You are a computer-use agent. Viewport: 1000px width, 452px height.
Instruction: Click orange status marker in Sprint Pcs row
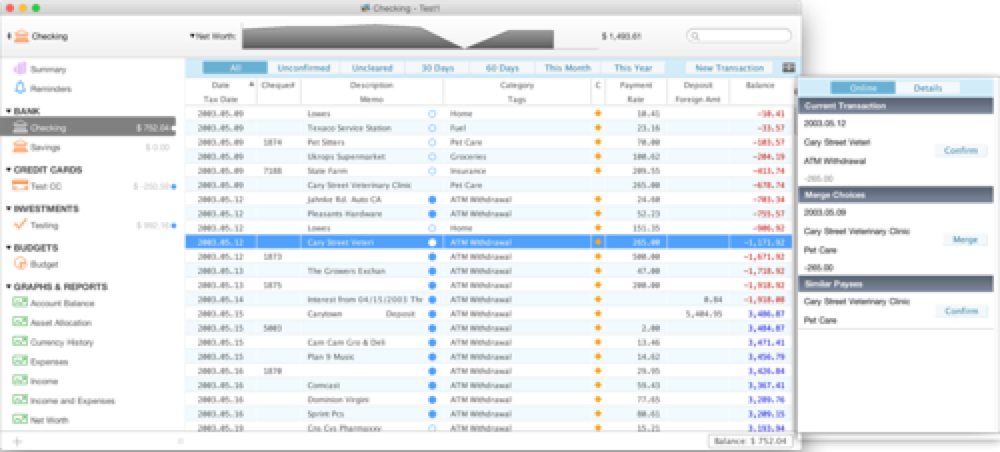[x=598, y=414]
